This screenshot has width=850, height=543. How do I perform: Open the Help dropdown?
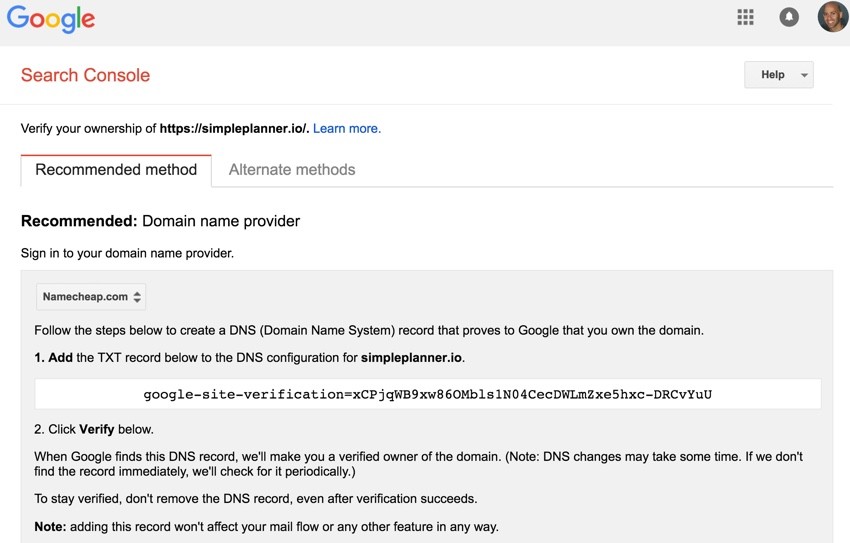[778, 75]
